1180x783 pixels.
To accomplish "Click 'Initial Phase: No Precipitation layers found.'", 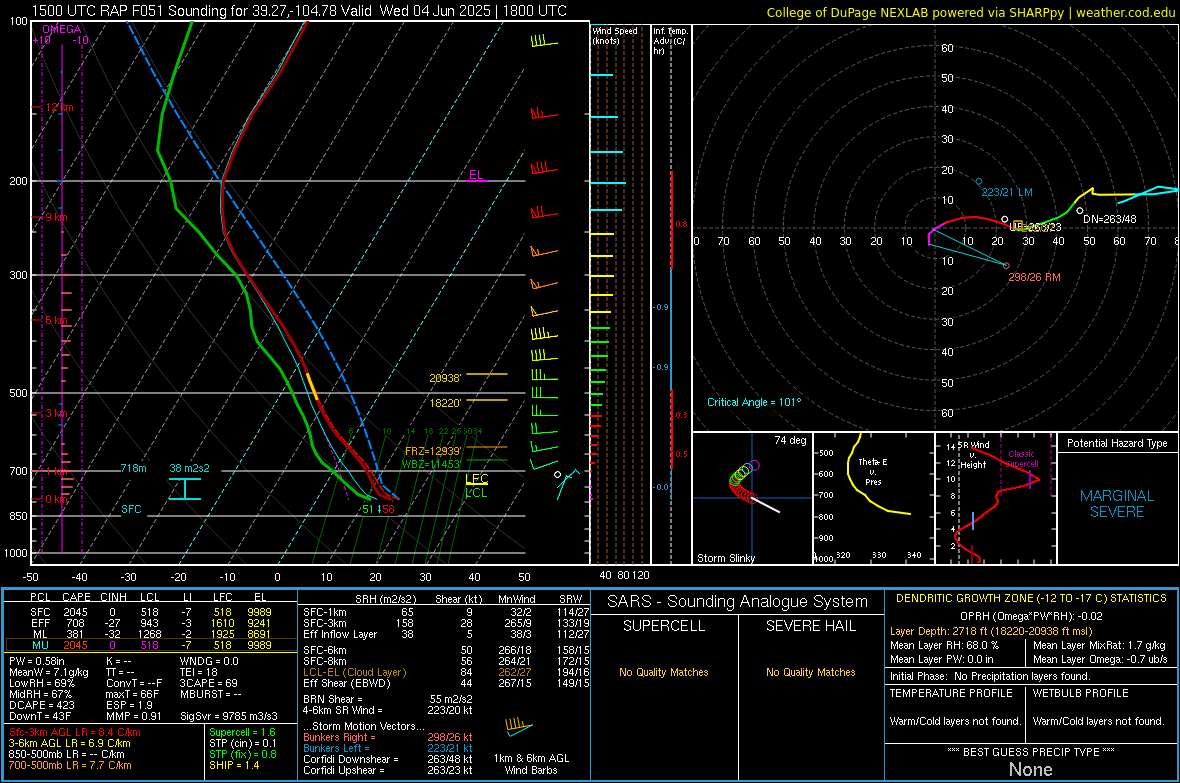I will [990, 676].
